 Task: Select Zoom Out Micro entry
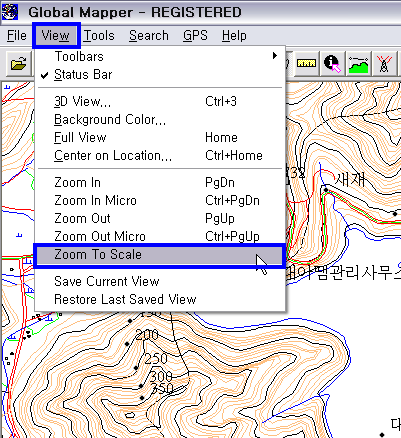pyautogui.click(x=160, y=236)
